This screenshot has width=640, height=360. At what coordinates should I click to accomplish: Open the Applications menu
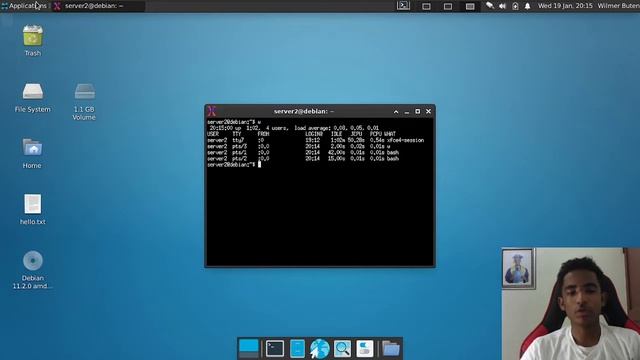click(x=24, y=6)
